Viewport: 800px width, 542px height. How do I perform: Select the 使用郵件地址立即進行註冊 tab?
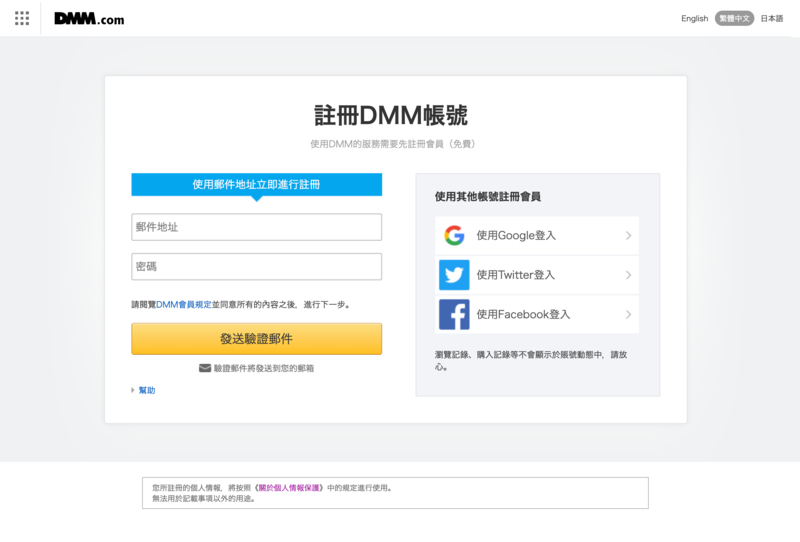257,184
